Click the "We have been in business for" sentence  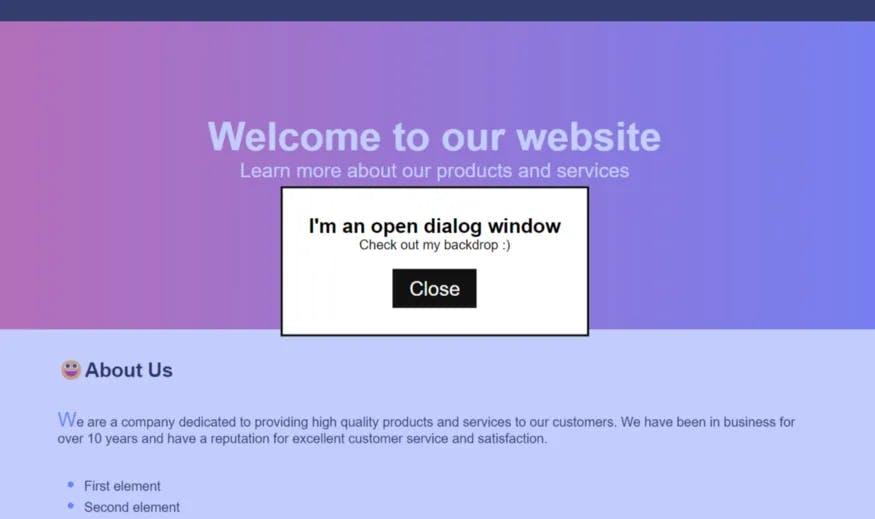click(x=708, y=422)
